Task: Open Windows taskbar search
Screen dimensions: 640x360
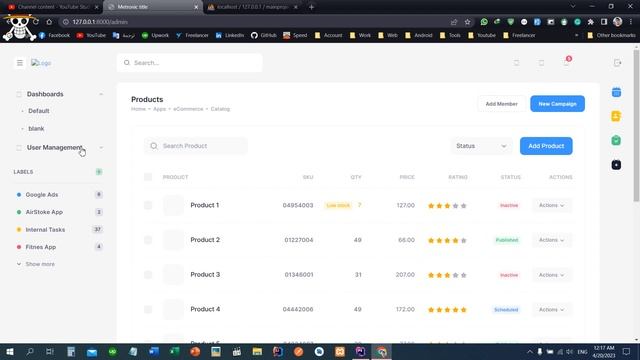Action: point(30,351)
